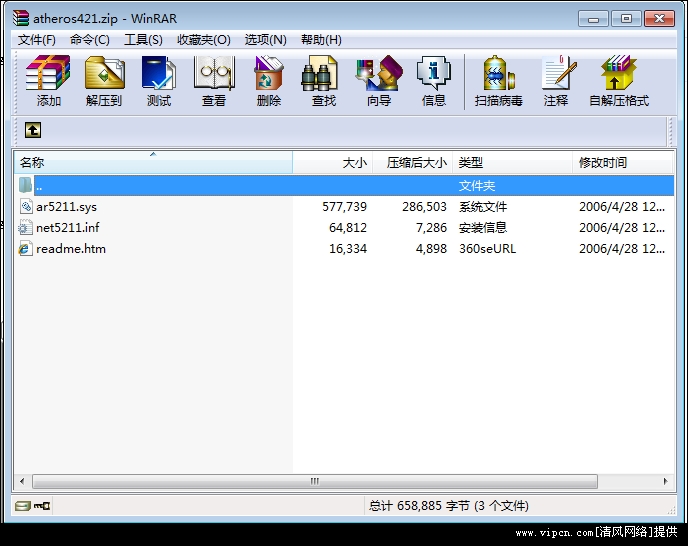Click the 删除 (Delete) toolbar icon

click(269, 81)
